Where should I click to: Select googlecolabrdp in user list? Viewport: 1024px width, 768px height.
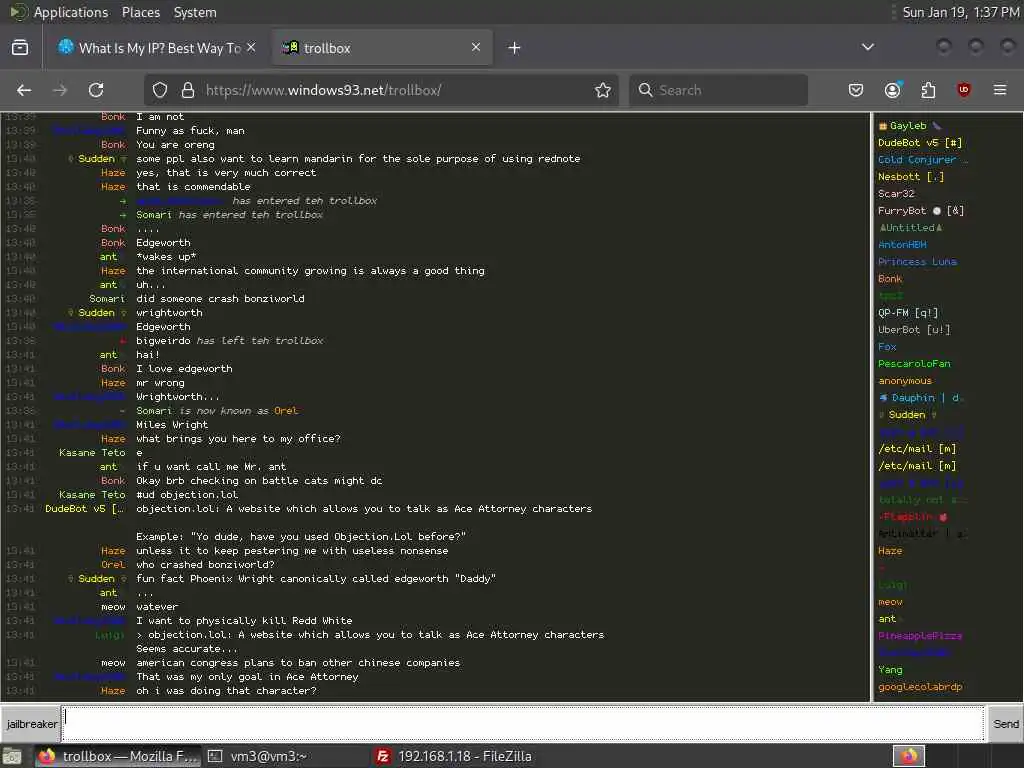coord(920,686)
